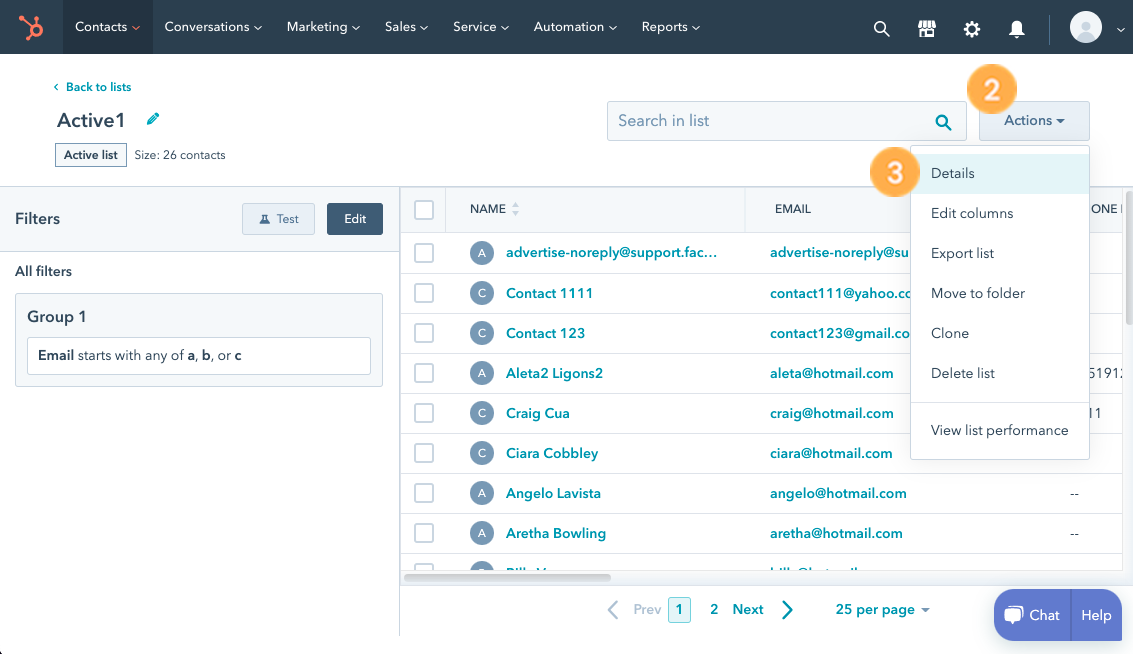Expand the Conversations menu
The width and height of the screenshot is (1133, 654).
coord(213,27)
